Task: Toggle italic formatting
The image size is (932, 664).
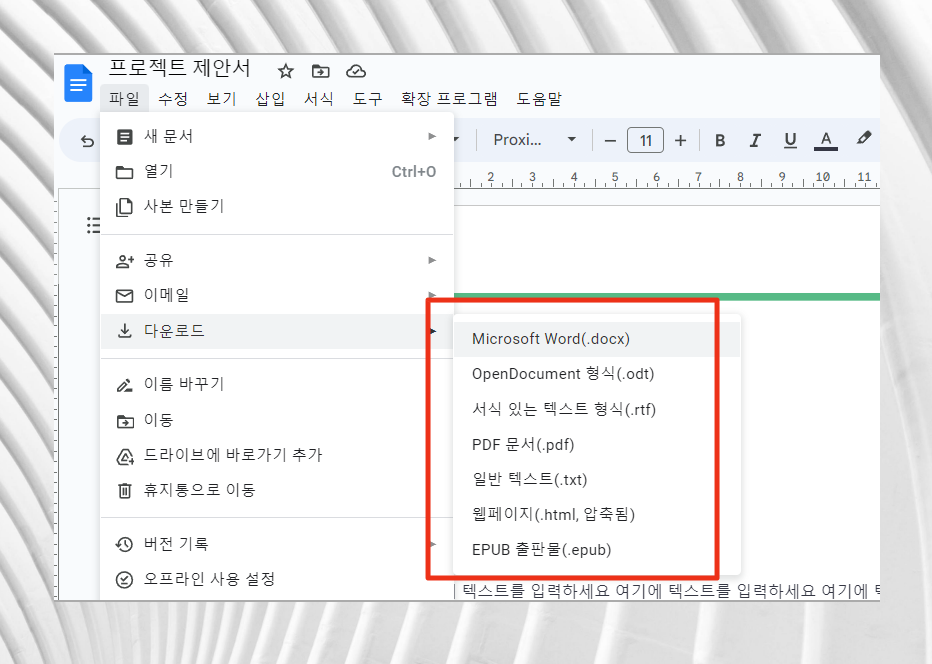Action: (x=755, y=140)
